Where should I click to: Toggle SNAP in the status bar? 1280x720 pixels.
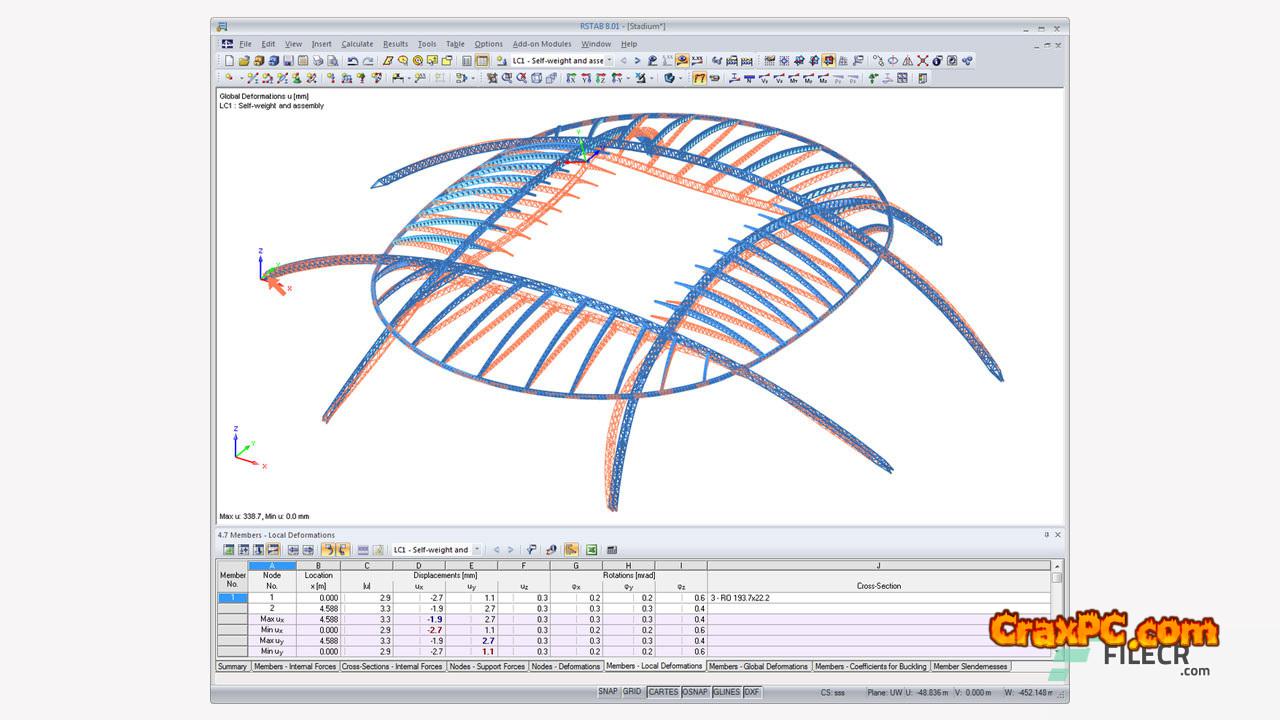click(x=608, y=692)
